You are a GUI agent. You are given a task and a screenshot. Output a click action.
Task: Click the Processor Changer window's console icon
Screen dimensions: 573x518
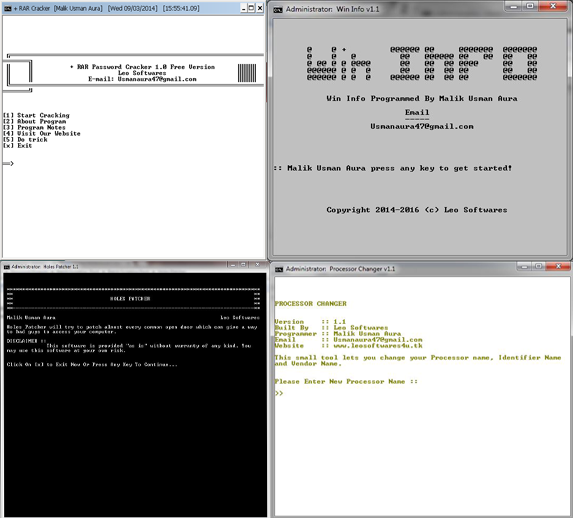coord(279,269)
